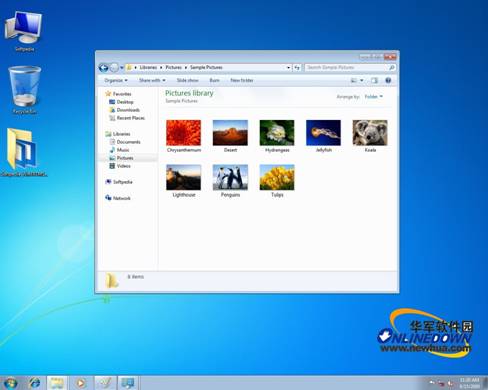
Task: Click Pictures in the address bar path
Action: coord(174,67)
